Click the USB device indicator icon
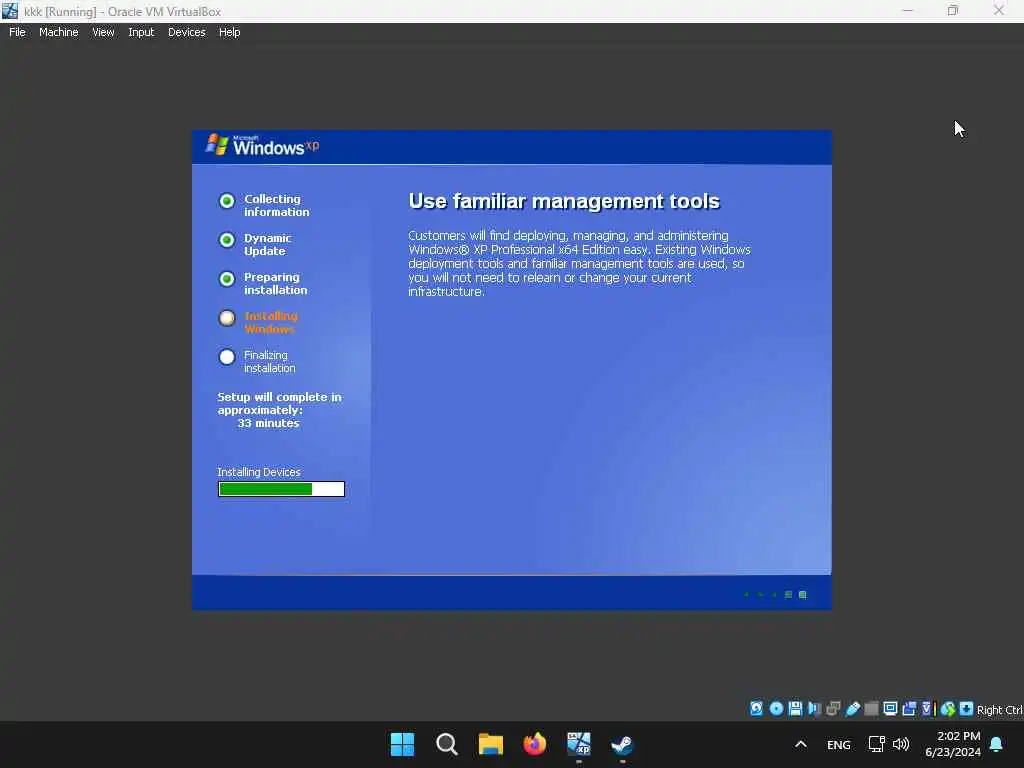 click(x=852, y=709)
